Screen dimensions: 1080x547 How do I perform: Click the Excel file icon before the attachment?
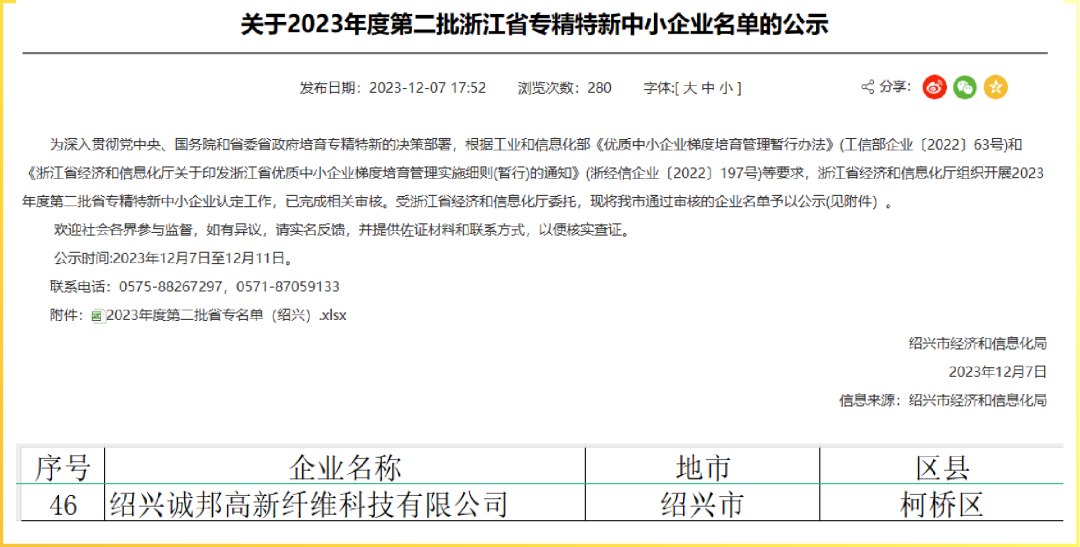97,316
